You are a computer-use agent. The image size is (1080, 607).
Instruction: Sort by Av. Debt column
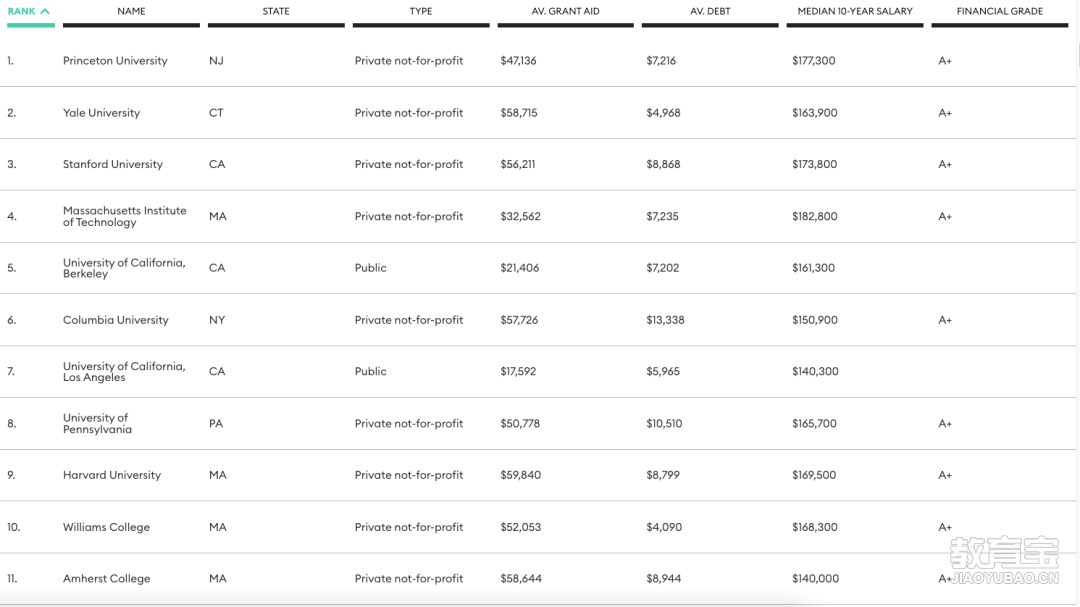(x=710, y=11)
